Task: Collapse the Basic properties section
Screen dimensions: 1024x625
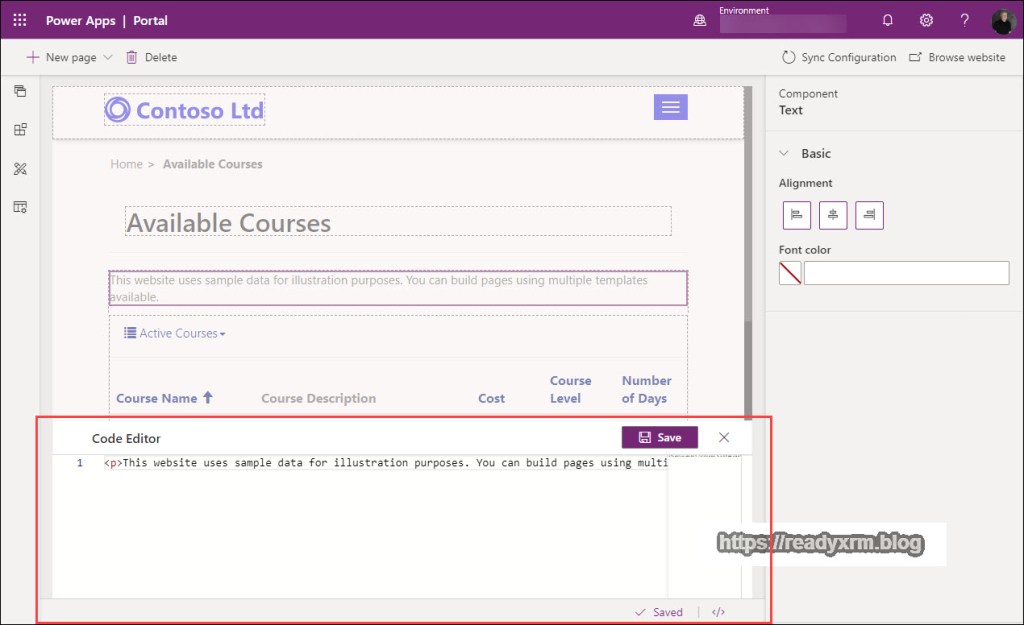Action: tap(785, 153)
